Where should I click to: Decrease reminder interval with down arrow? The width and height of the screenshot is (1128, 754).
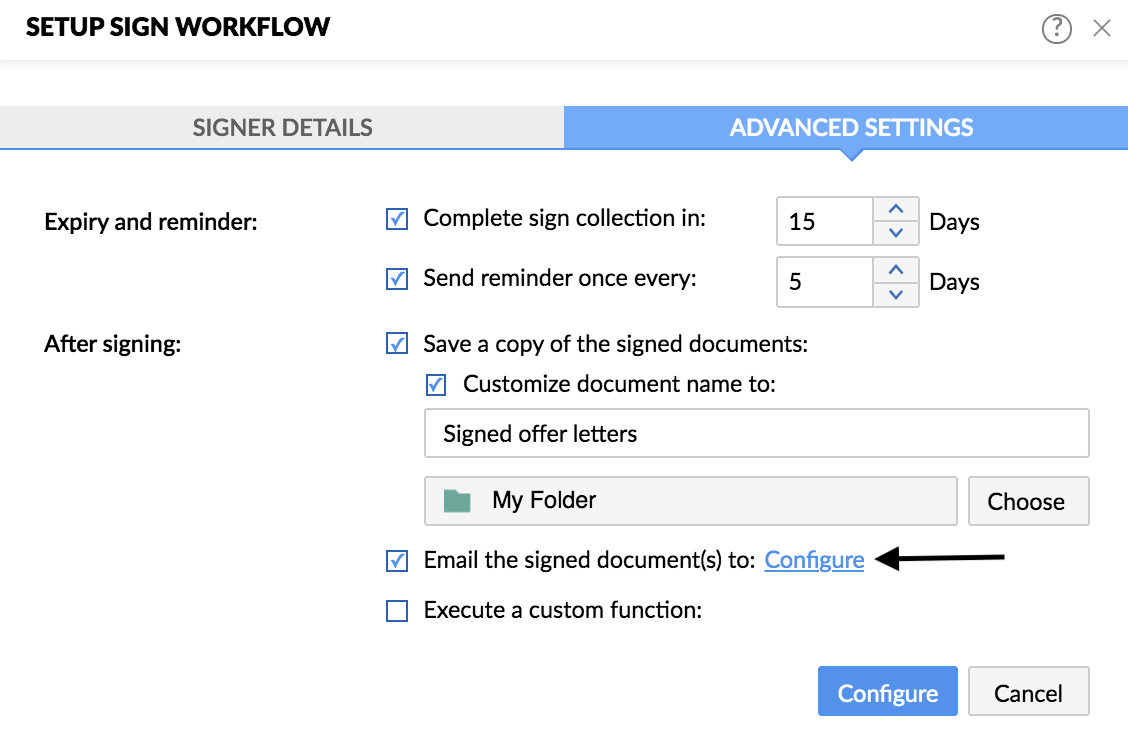[x=896, y=294]
